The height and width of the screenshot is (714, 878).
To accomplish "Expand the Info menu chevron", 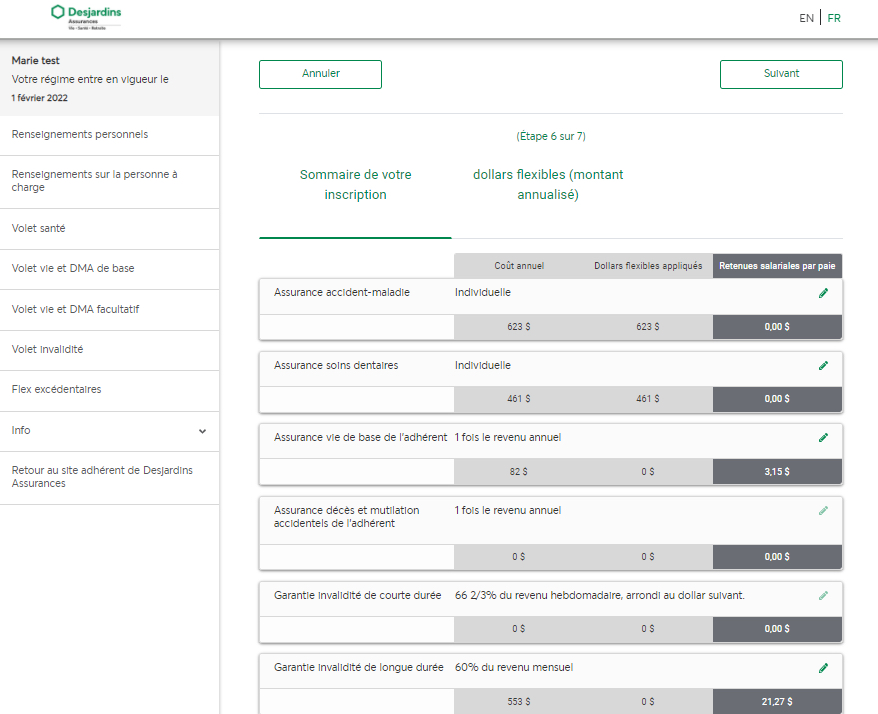I will pos(202,431).
